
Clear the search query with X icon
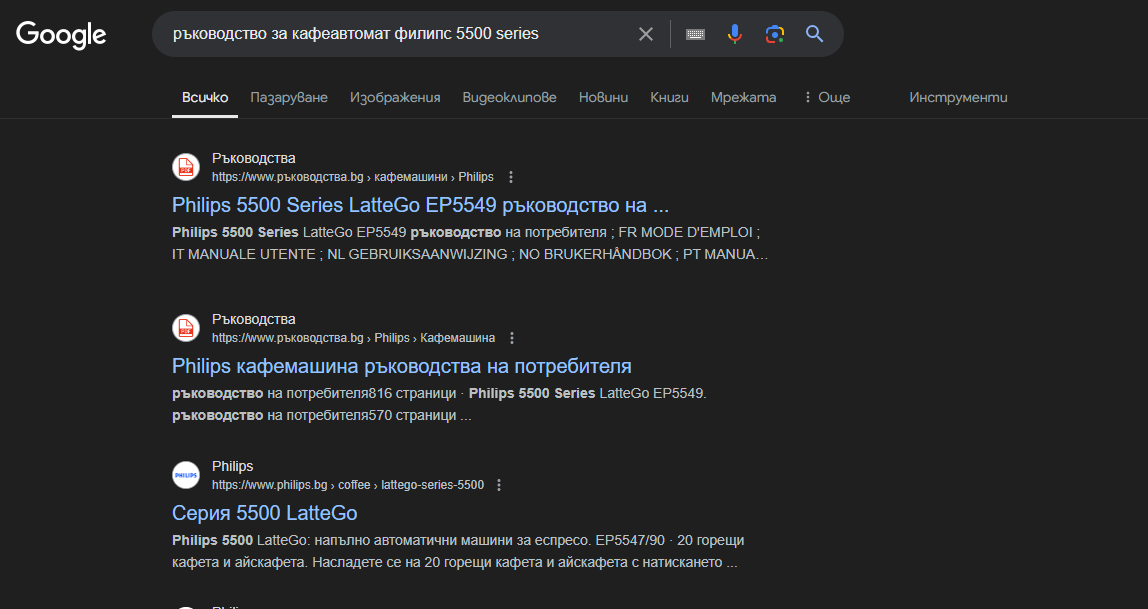click(x=646, y=34)
